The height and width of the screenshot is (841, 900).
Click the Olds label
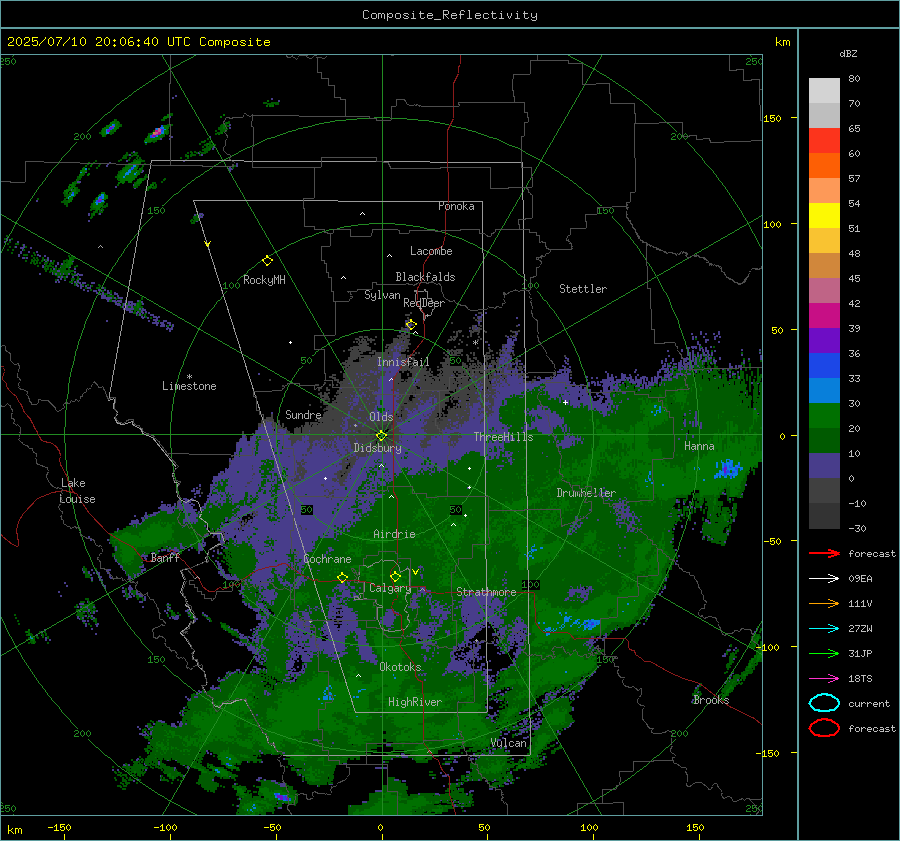click(x=381, y=417)
